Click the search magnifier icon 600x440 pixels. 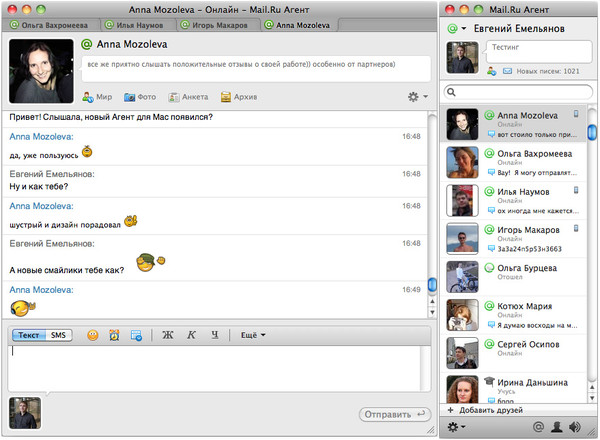tap(452, 92)
